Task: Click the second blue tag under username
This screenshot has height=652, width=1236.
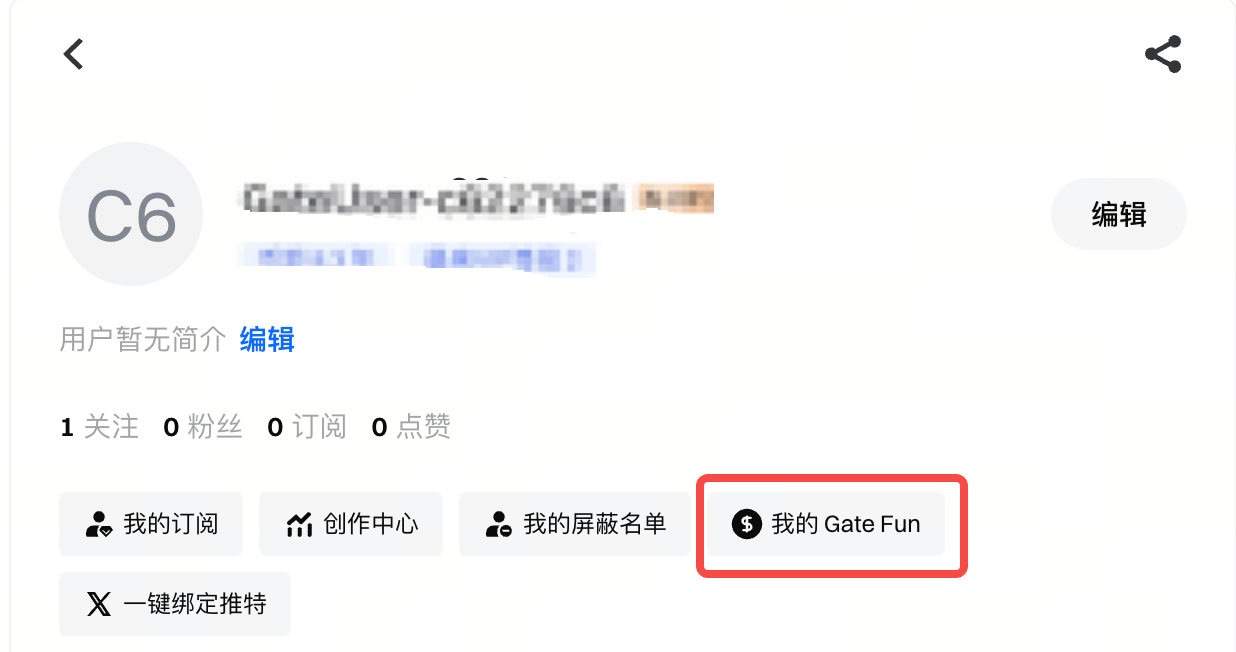Action: tap(504, 259)
